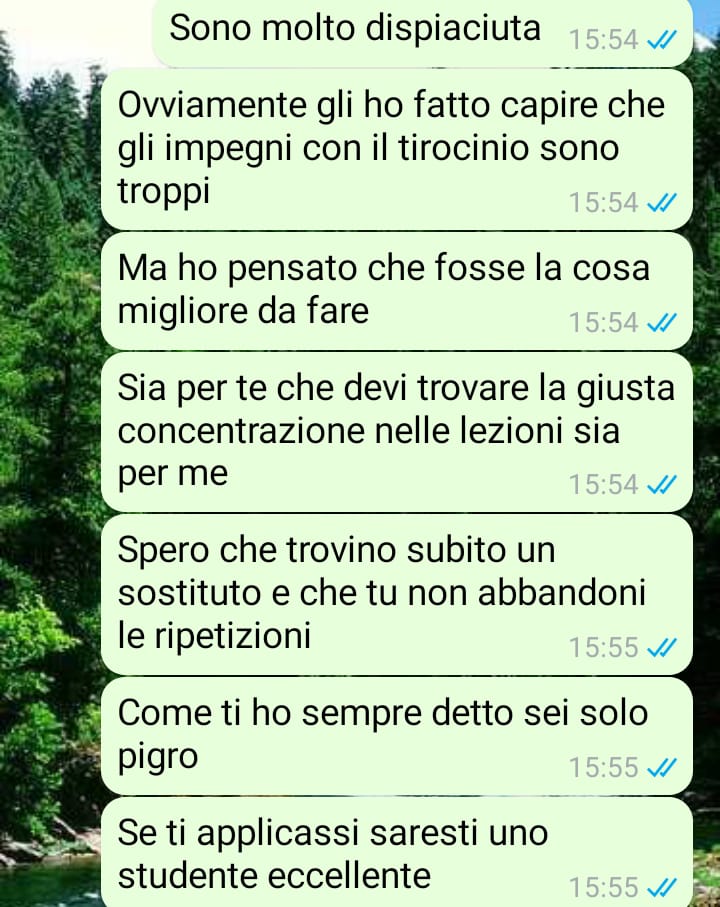720x907 pixels.
Task: Tap the blue ticks on the 'studente eccellente' message
Action: click(662, 887)
